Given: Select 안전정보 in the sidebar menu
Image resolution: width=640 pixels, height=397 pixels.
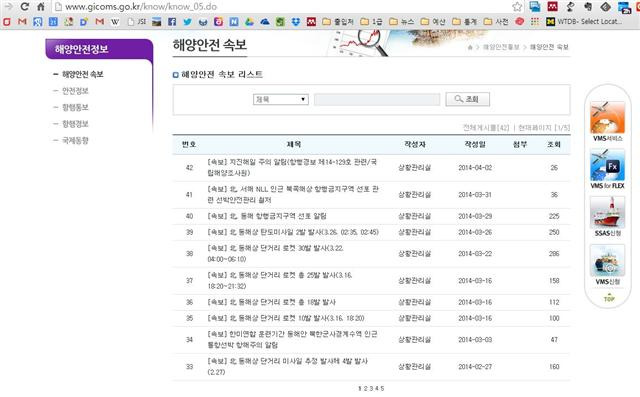Looking at the screenshot, I should [x=75, y=91].
